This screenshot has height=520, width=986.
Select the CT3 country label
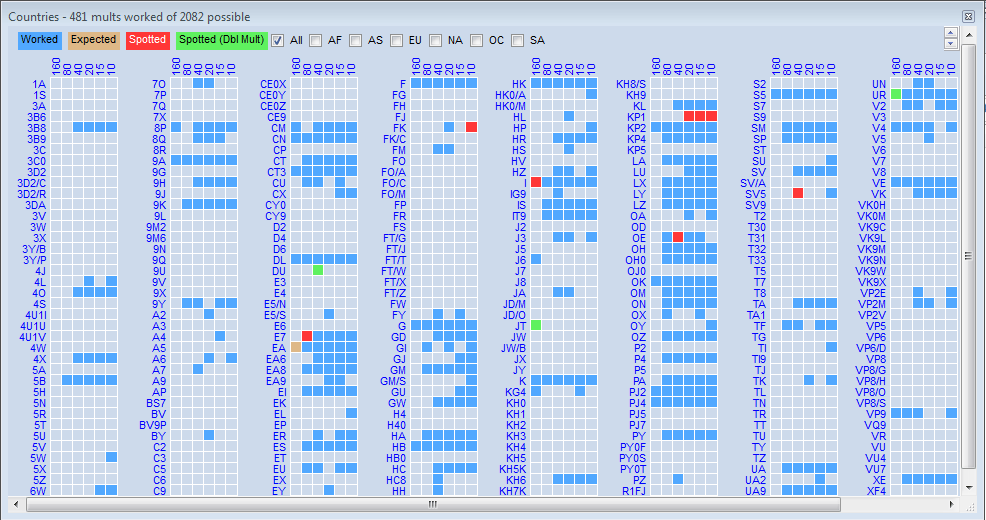pos(277,172)
